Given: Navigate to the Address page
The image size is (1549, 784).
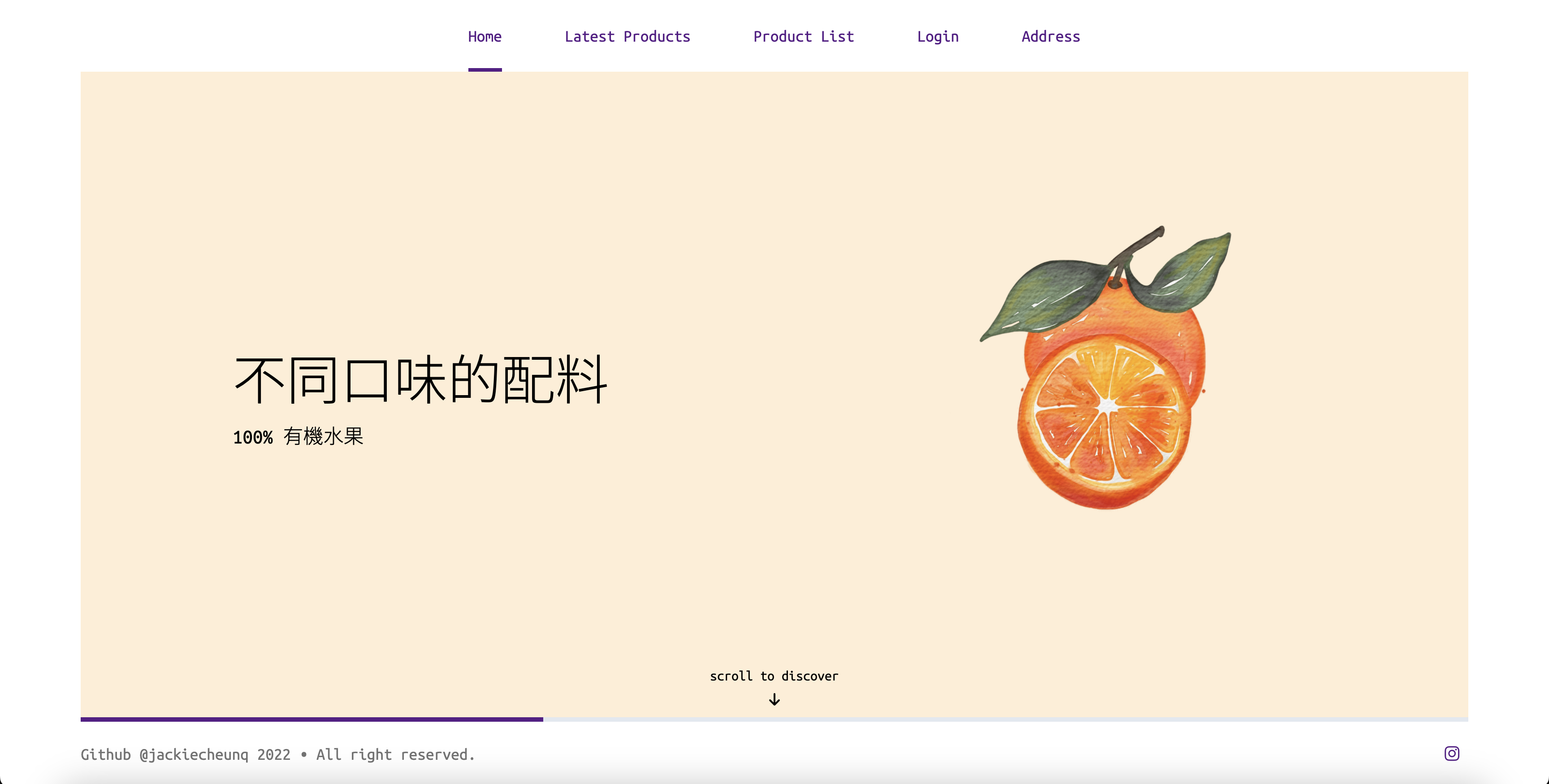Looking at the screenshot, I should (x=1050, y=37).
